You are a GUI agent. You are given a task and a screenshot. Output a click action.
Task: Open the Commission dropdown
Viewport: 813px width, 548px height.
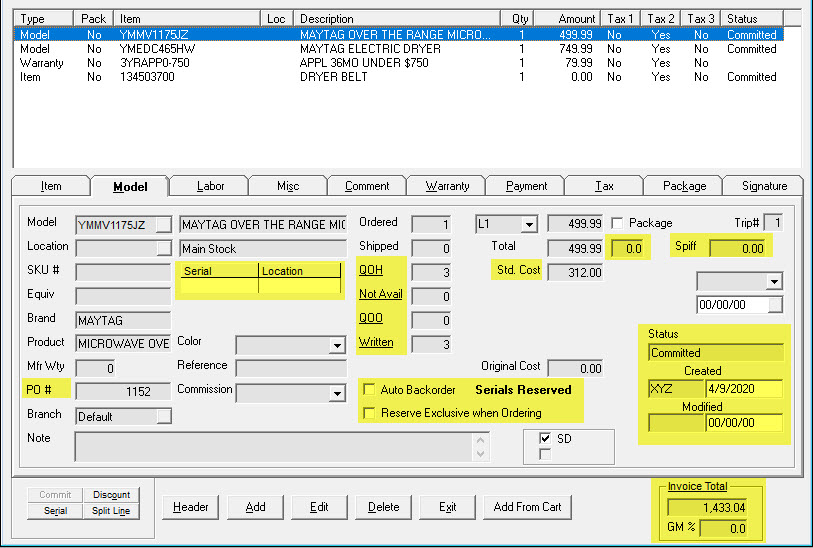click(338, 393)
